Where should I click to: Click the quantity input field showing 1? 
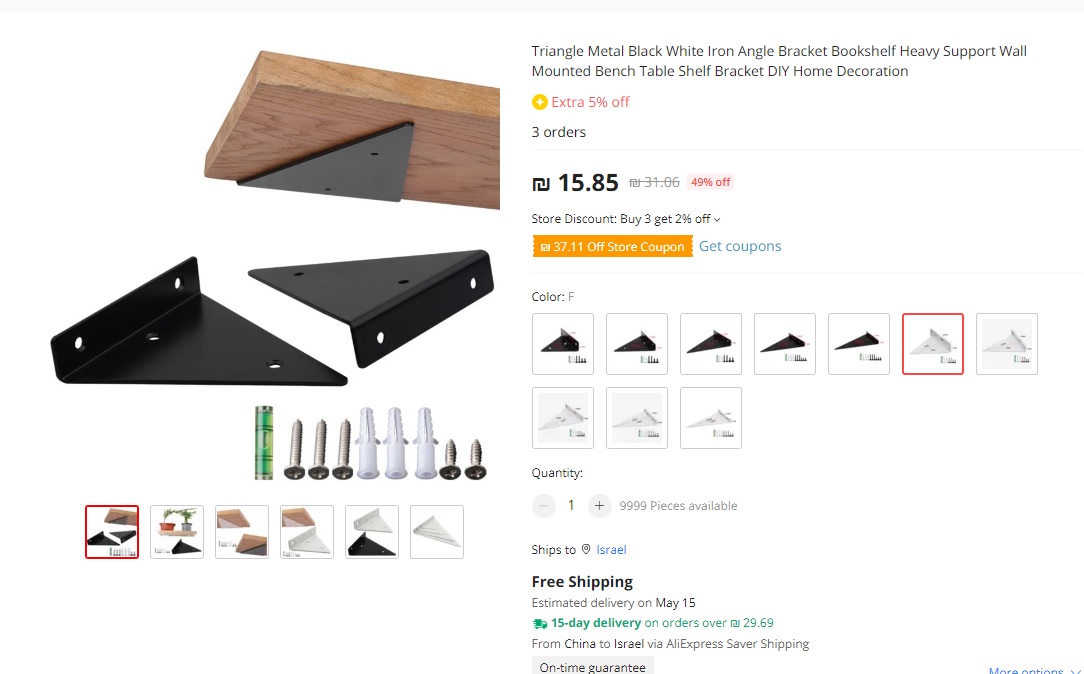click(x=571, y=506)
